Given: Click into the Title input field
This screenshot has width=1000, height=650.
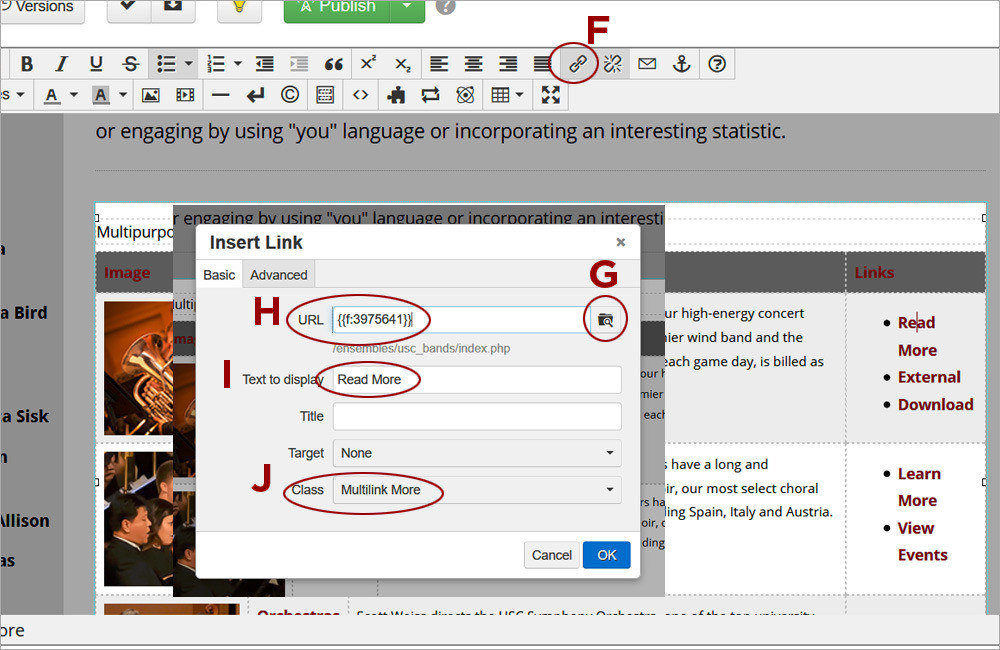Looking at the screenshot, I should click(x=477, y=417).
